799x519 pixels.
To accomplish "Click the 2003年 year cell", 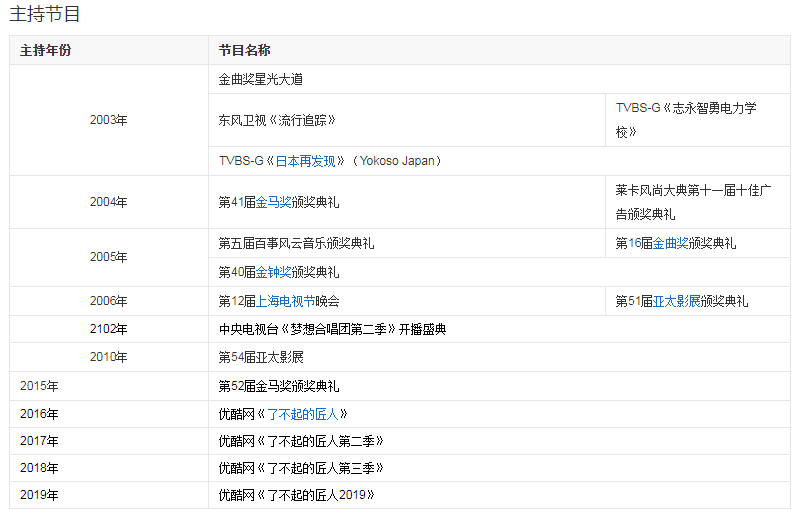I will pos(108,120).
